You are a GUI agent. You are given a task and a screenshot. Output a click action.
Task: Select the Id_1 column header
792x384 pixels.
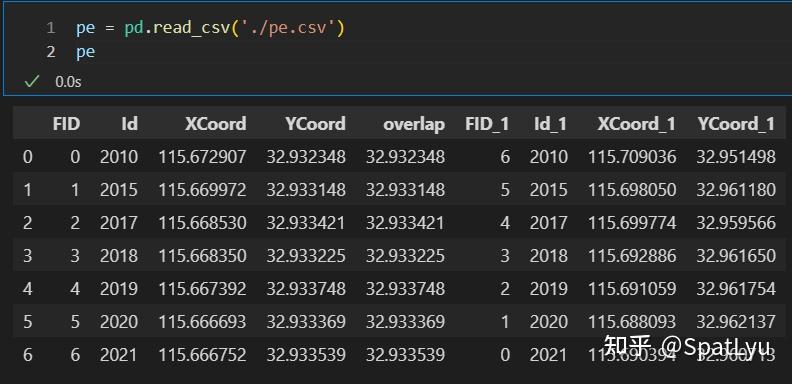551,124
